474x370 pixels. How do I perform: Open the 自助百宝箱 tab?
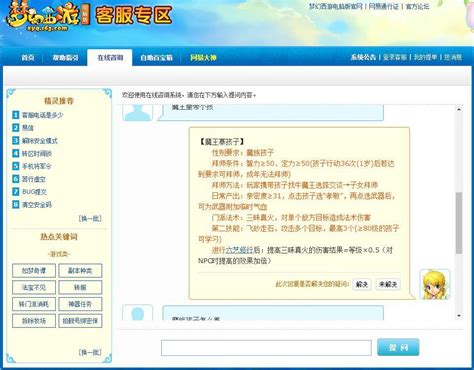156,58
